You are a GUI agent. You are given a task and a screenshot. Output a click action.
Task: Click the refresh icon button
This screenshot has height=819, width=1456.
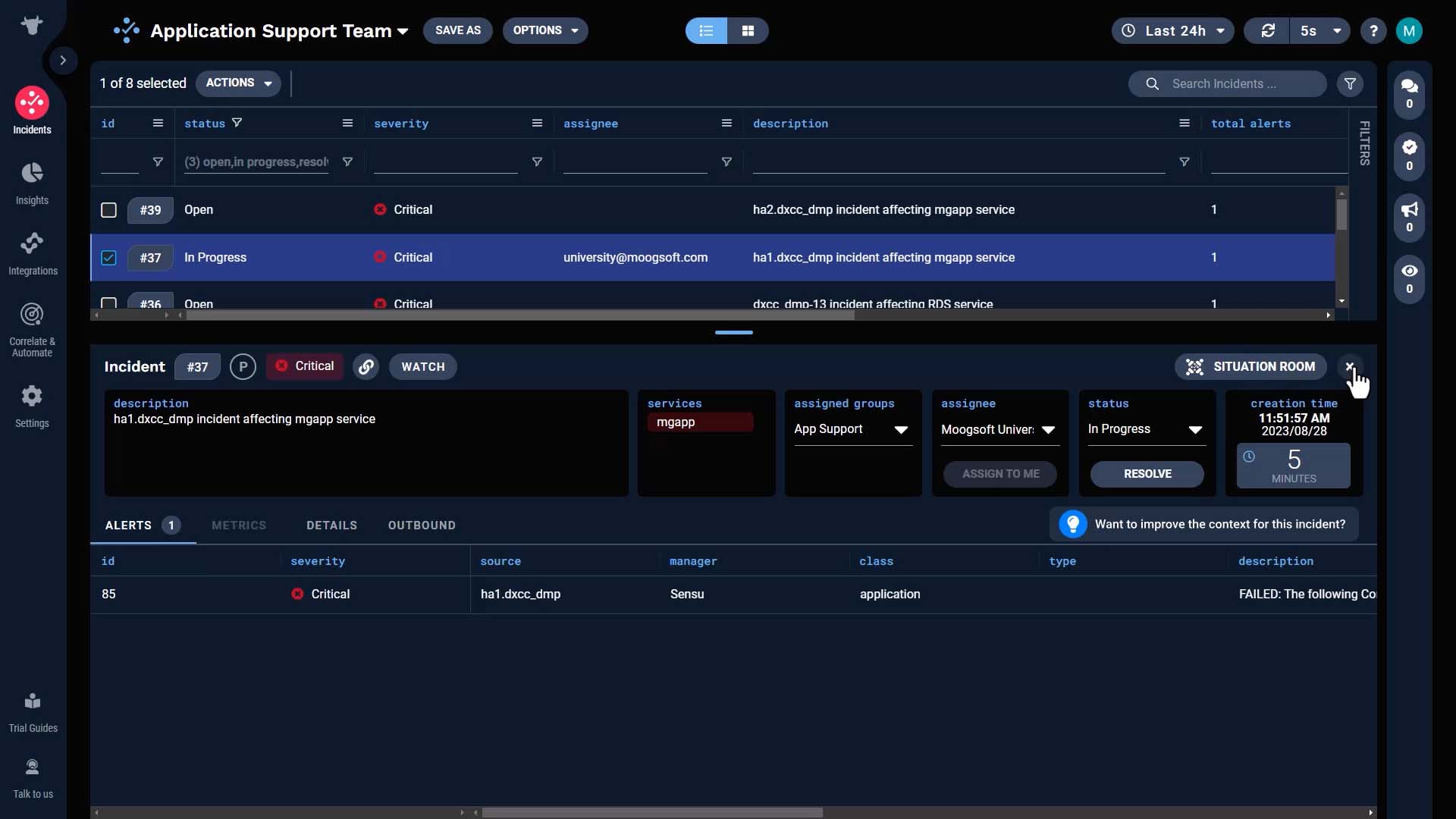pyautogui.click(x=1268, y=30)
